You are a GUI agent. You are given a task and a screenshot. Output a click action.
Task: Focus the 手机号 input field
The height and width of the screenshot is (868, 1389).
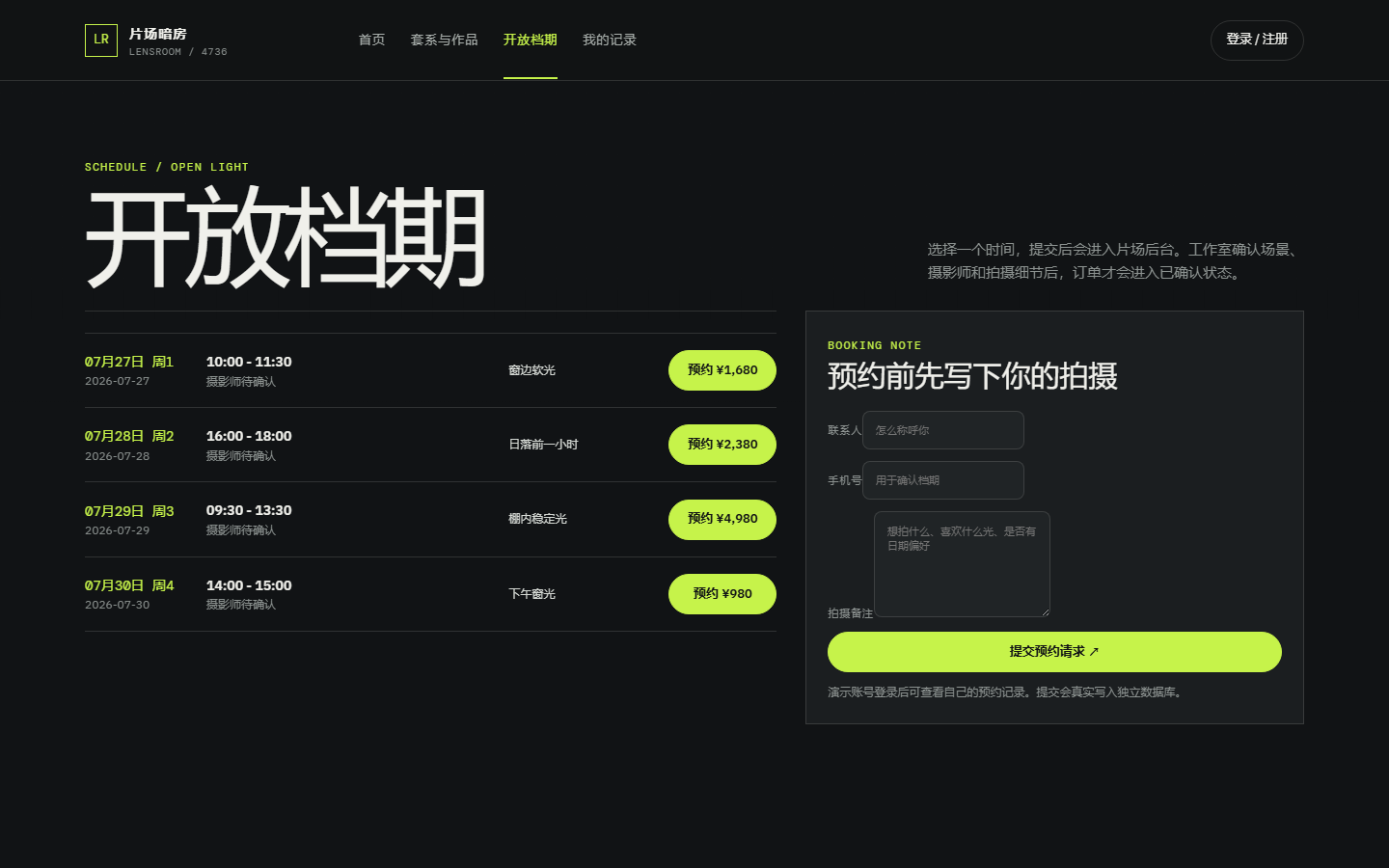click(x=942, y=480)
